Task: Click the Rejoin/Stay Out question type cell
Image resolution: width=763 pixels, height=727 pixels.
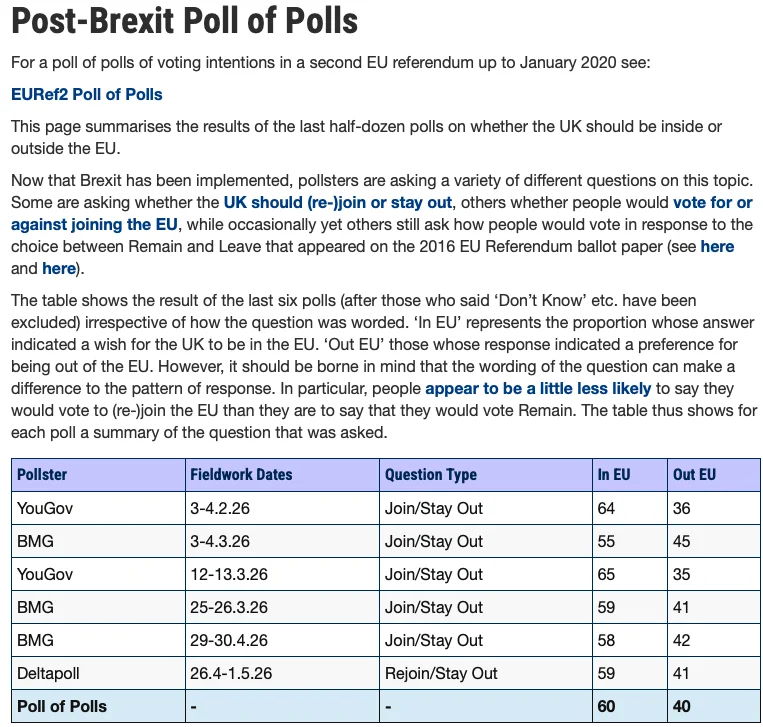Action: pyautogui.click(x=486, y=673)
